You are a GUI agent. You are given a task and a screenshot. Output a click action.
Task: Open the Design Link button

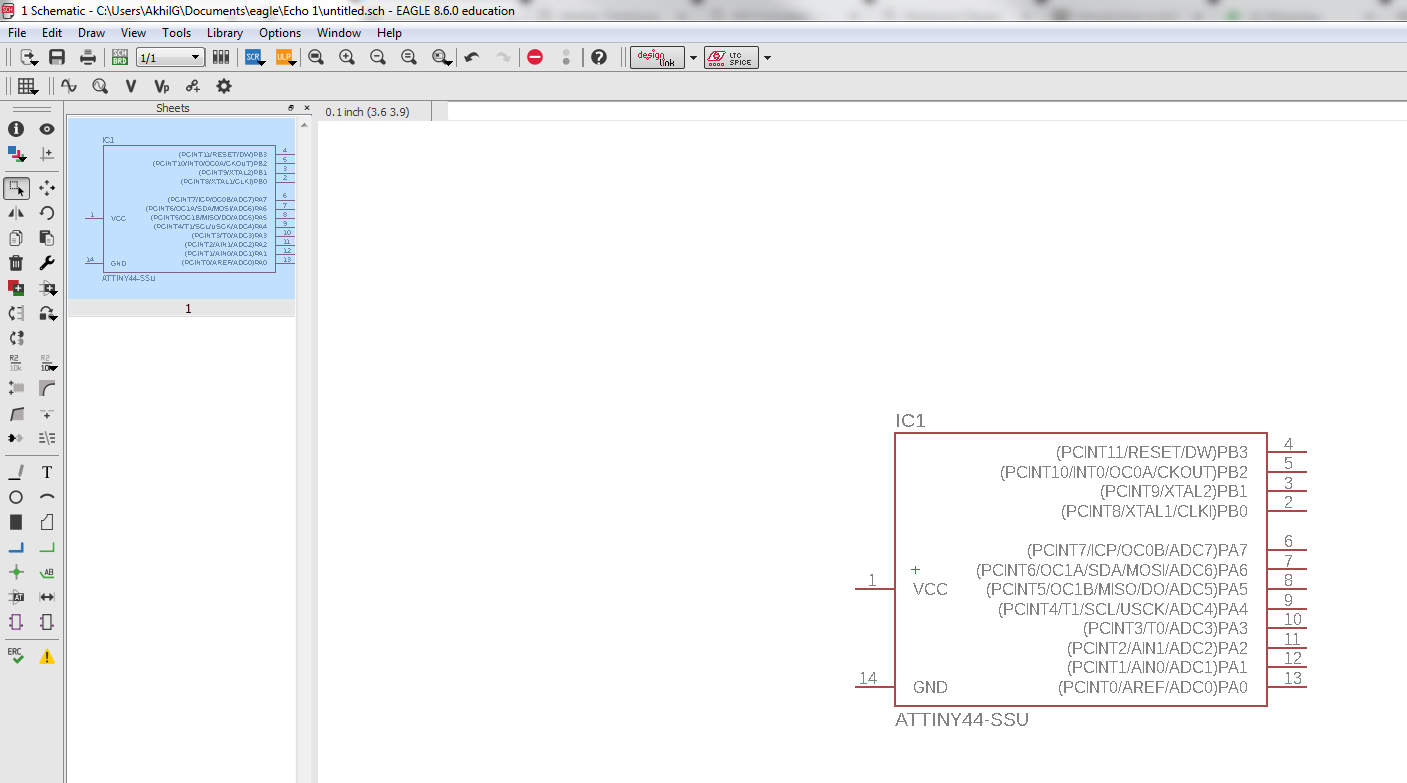click(657, 57)
